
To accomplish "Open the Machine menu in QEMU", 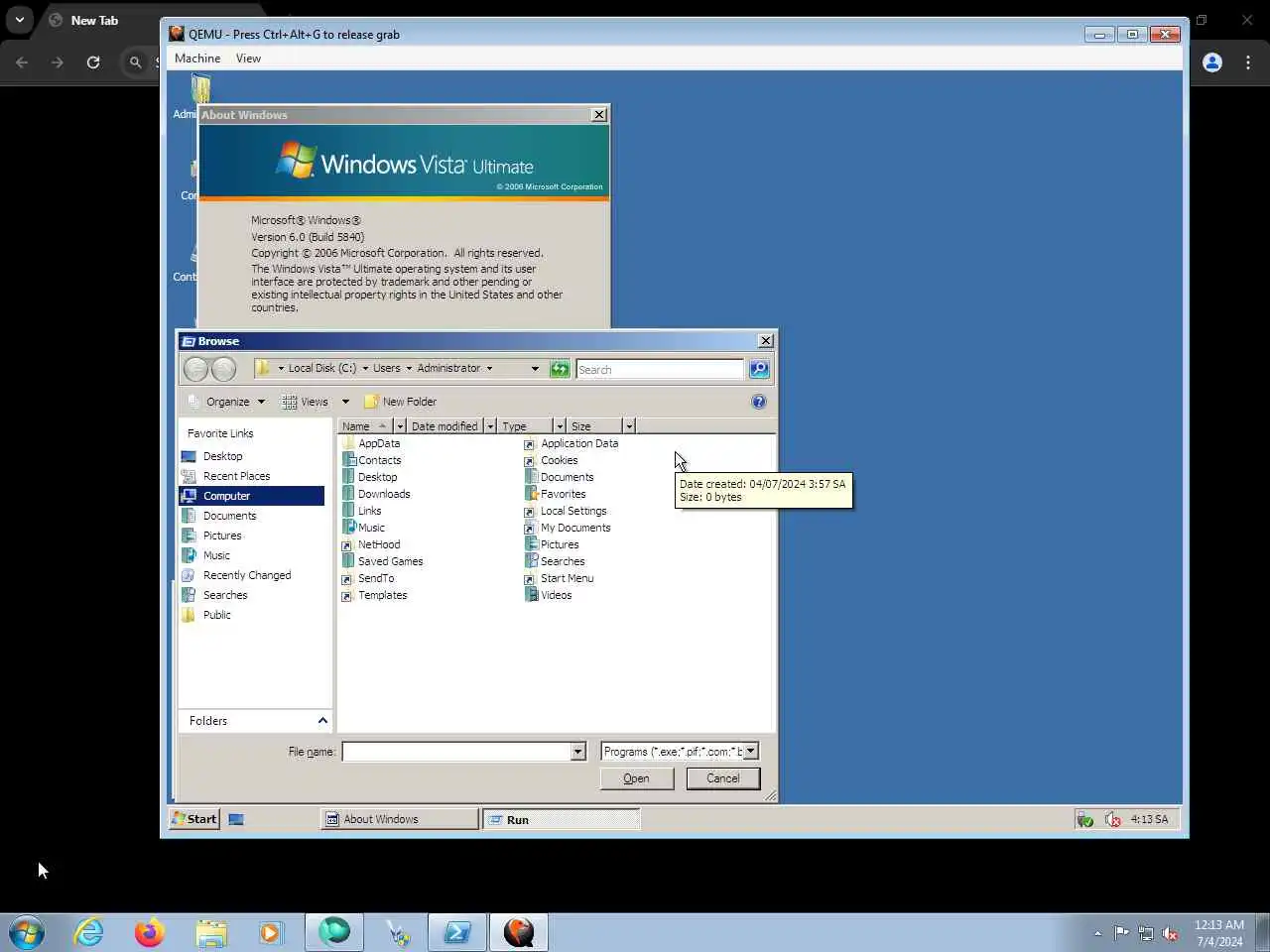I will 197,59.
